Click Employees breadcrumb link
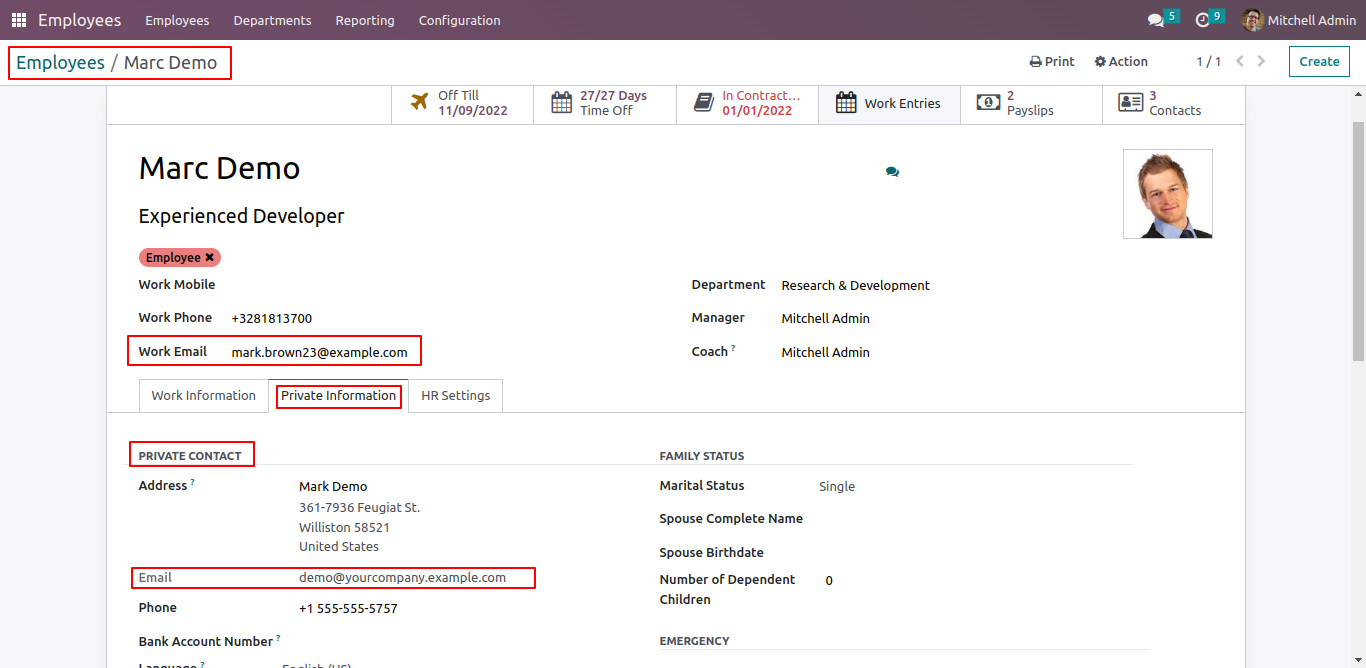Screen dimensions: 1366x668 click(x=60, y=63)
